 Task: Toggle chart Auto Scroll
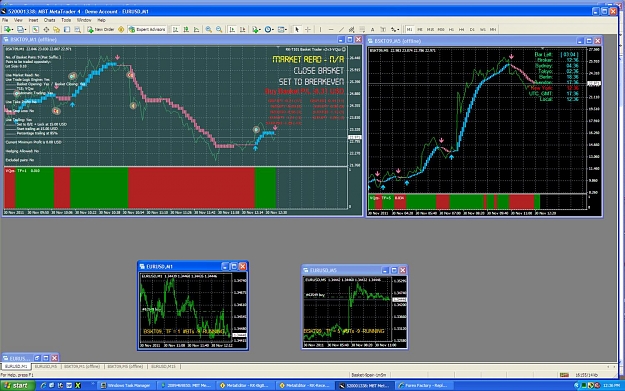click(x=232, y=29)
